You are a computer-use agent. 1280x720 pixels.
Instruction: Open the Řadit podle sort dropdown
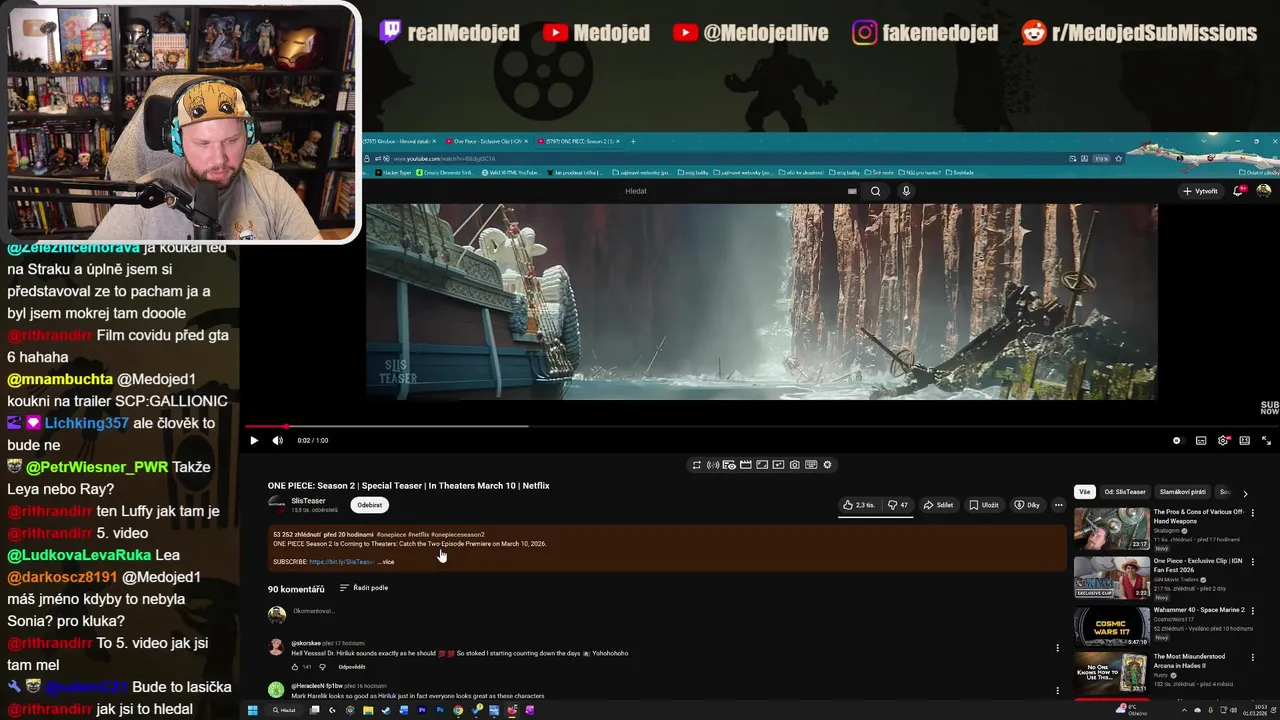tap(364, 588)
